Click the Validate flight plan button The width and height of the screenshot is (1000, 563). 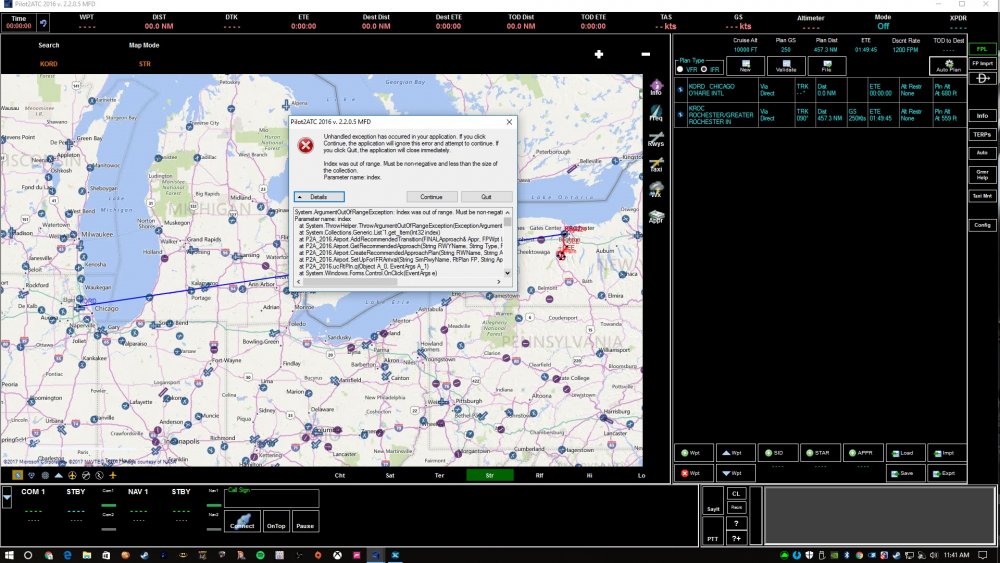pos(786,66)
